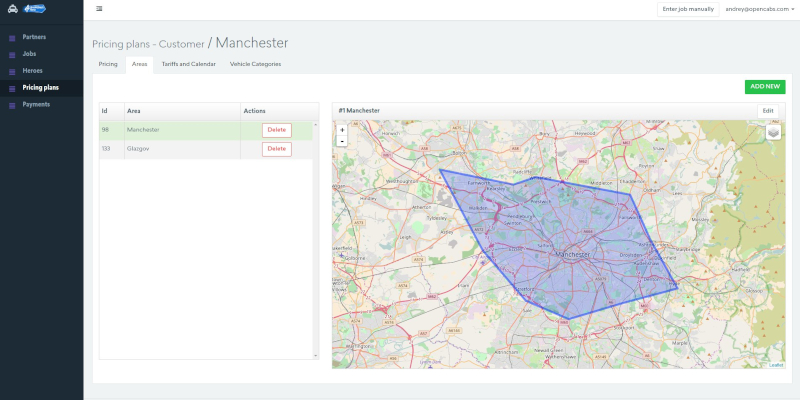Delete the Glazgov area row
The height and width of the screenshot is (400, 800).
pos(277,149)
